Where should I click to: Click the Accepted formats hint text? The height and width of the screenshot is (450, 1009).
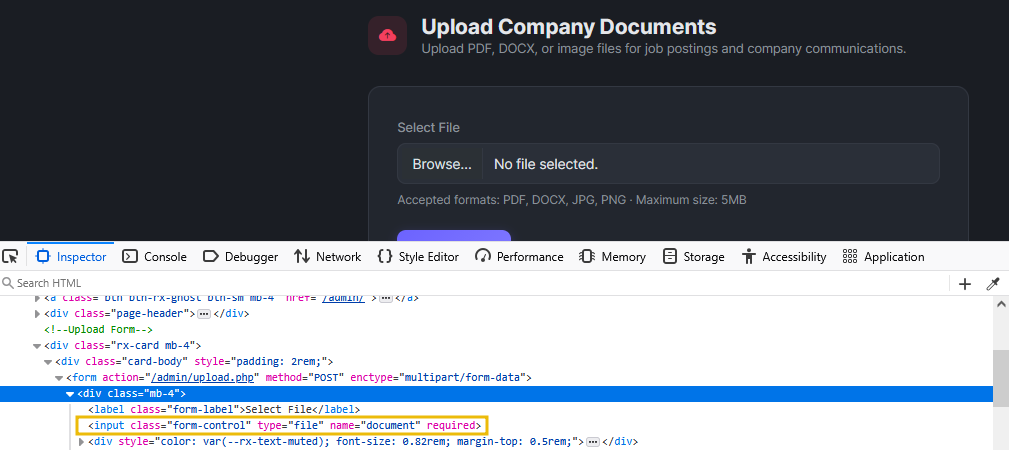pyautogui.click(x=572, y=200)
